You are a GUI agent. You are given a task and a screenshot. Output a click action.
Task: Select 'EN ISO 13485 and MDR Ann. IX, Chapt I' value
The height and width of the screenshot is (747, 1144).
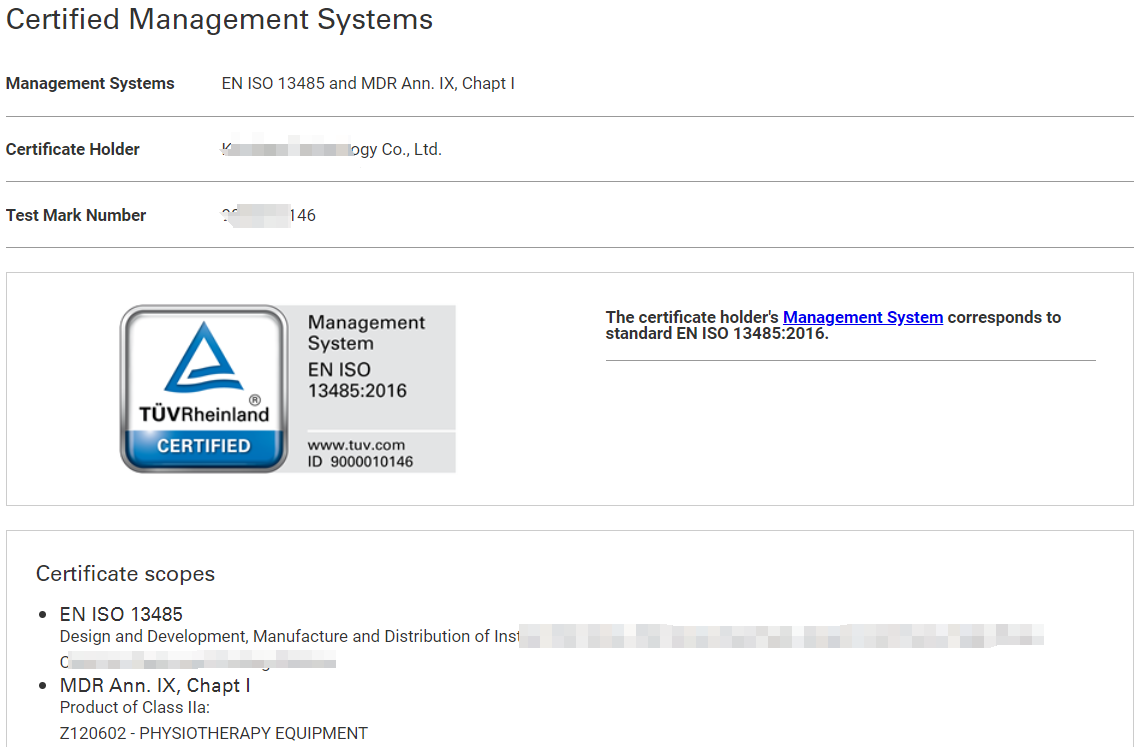pyautogui.click(x=368, y=84)
